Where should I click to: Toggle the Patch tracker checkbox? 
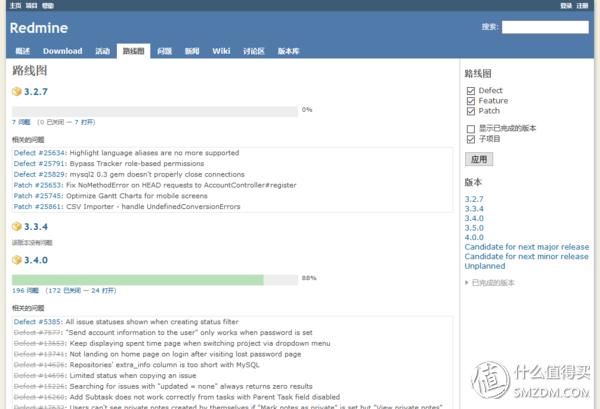pyautogui.click(x=471, y=111)
